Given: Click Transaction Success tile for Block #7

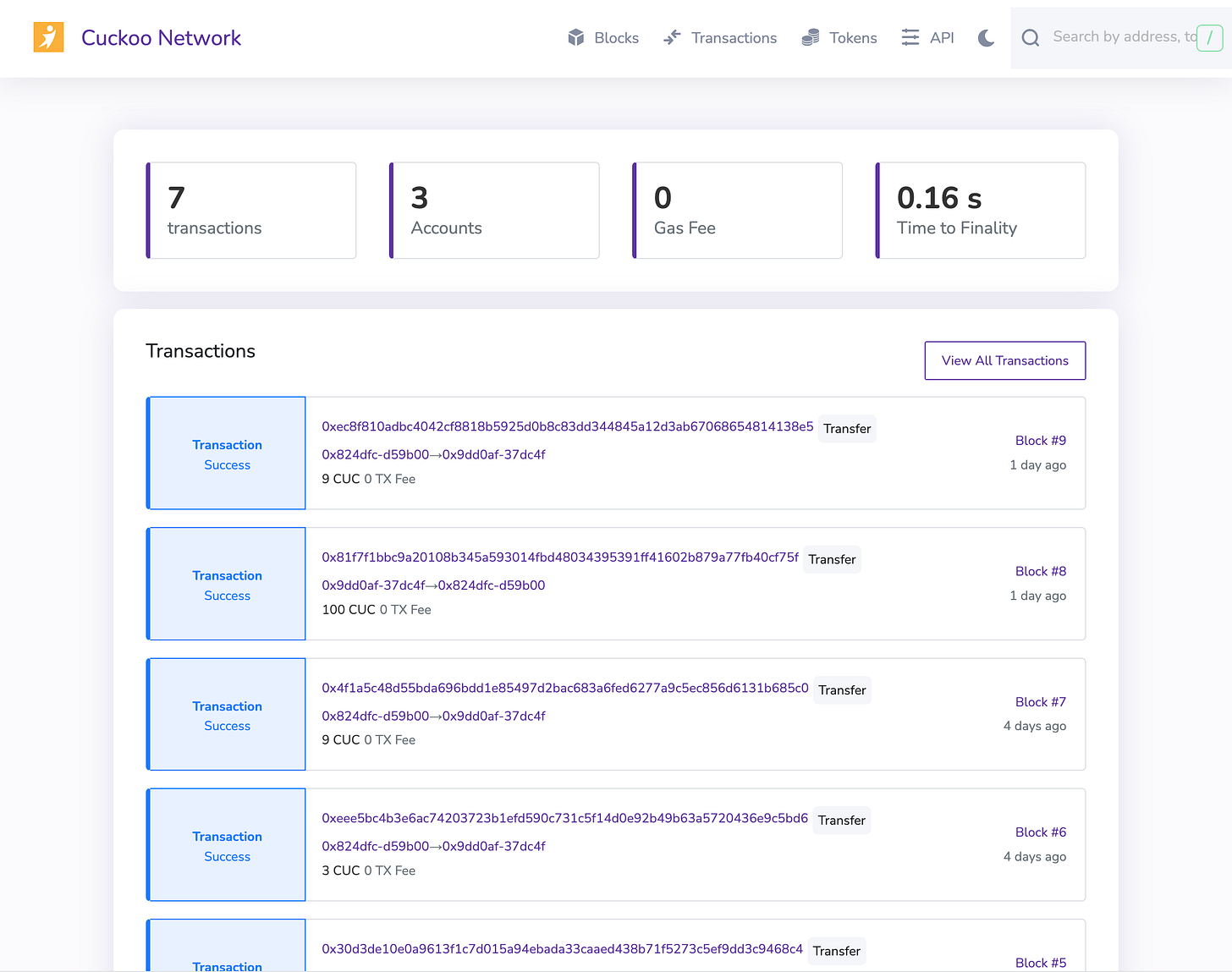Looking at the screenshot, I should (227, 714).
